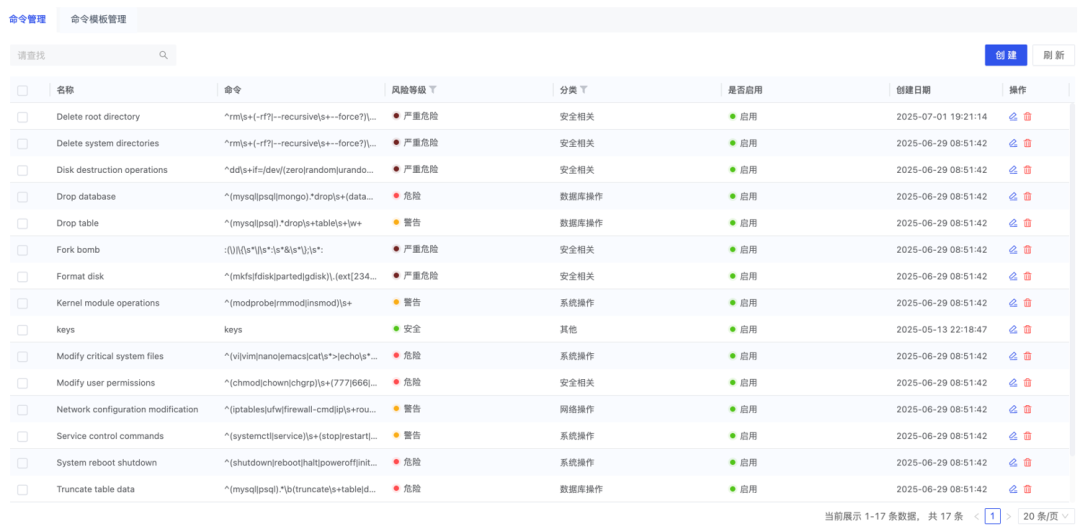Open editor for Drop database command
The width and height of the screenshot is (1080, 529).
click(x=1012, y=196)
